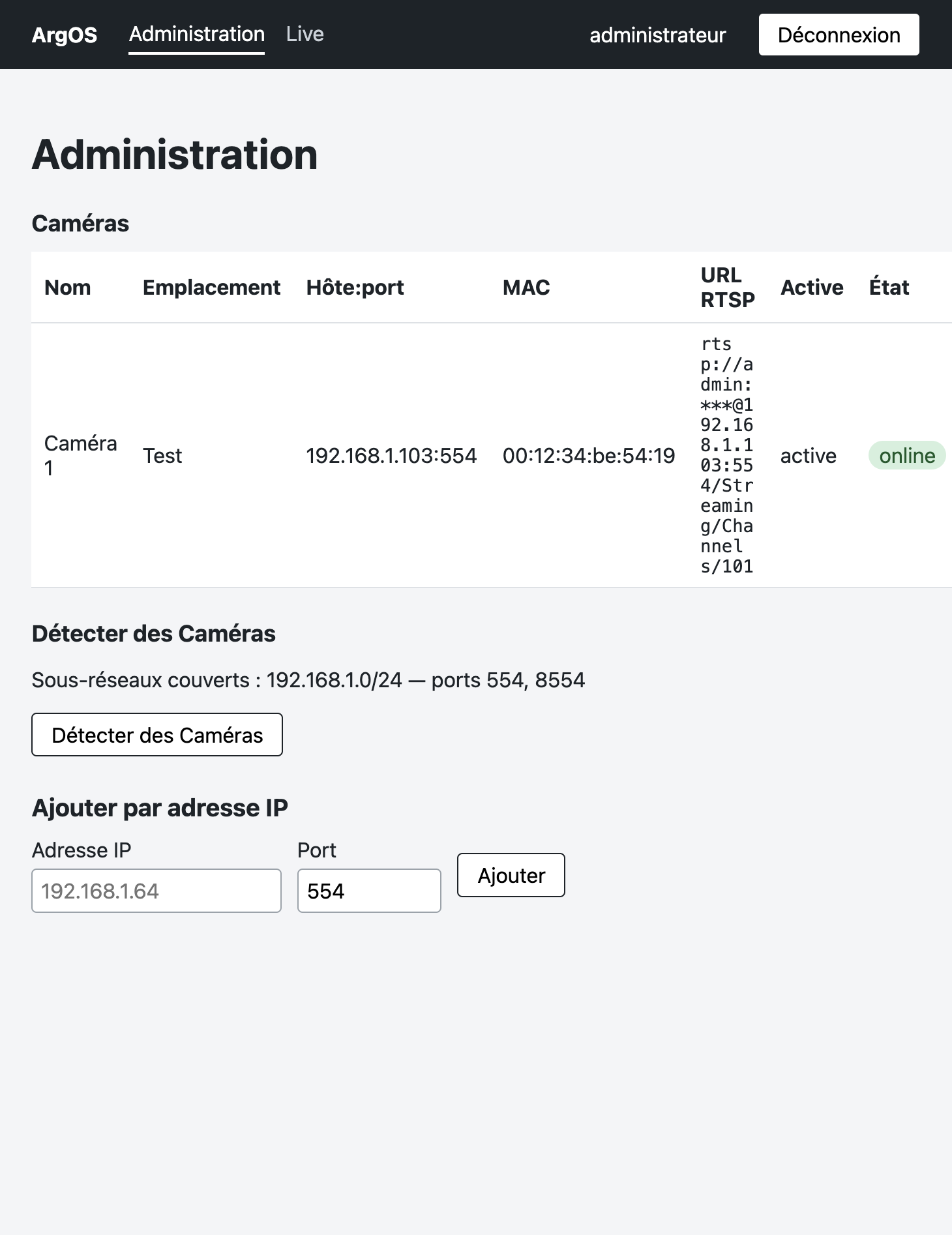Click the green online badge
Screen dimensions: 952x1235
click(907, 455)
